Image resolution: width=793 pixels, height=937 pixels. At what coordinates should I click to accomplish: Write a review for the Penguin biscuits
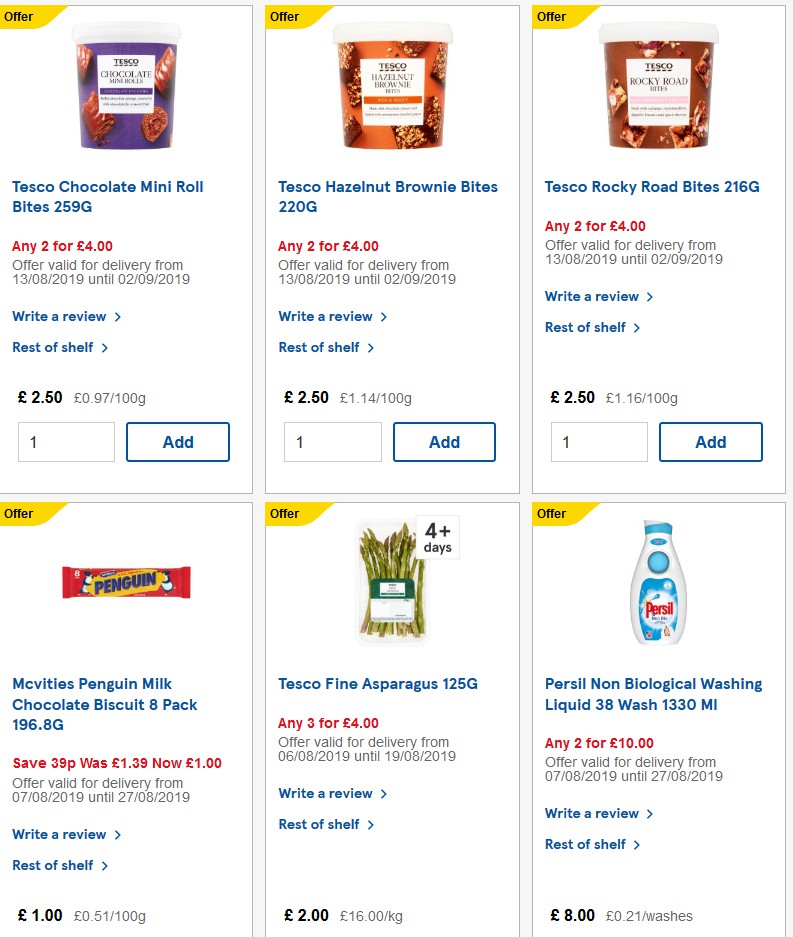[x=59, y=834]
